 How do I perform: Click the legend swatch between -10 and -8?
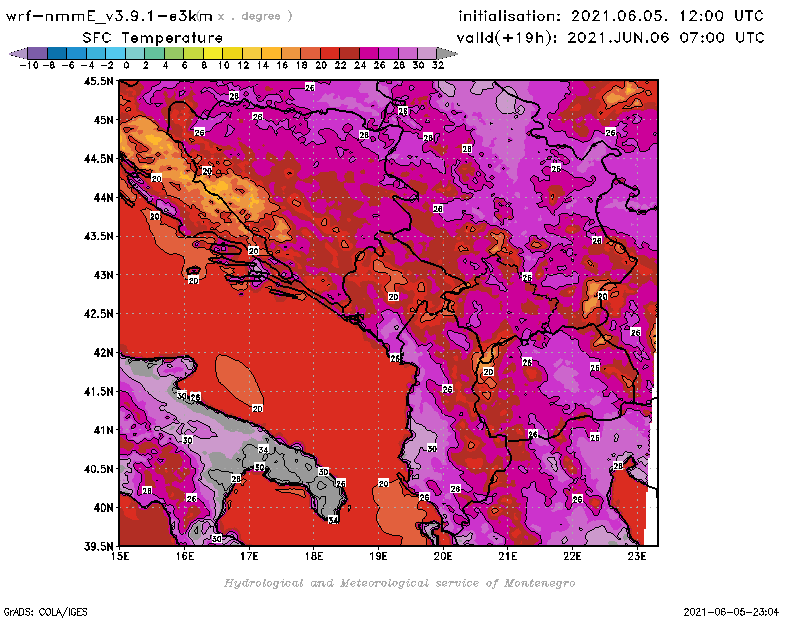pyautogui.click(x=38, y=53)
